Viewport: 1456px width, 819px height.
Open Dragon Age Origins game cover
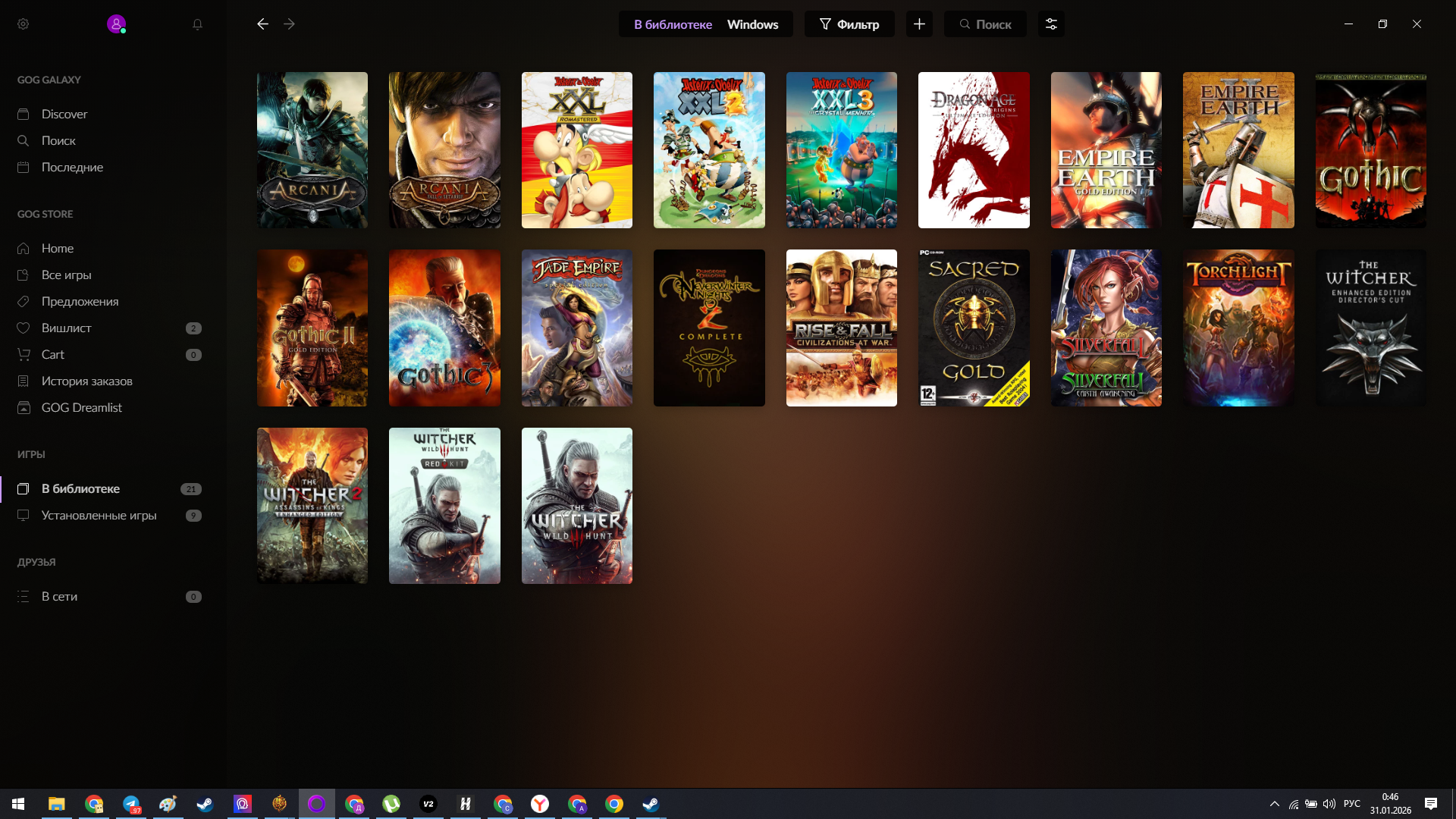(974, 150)
